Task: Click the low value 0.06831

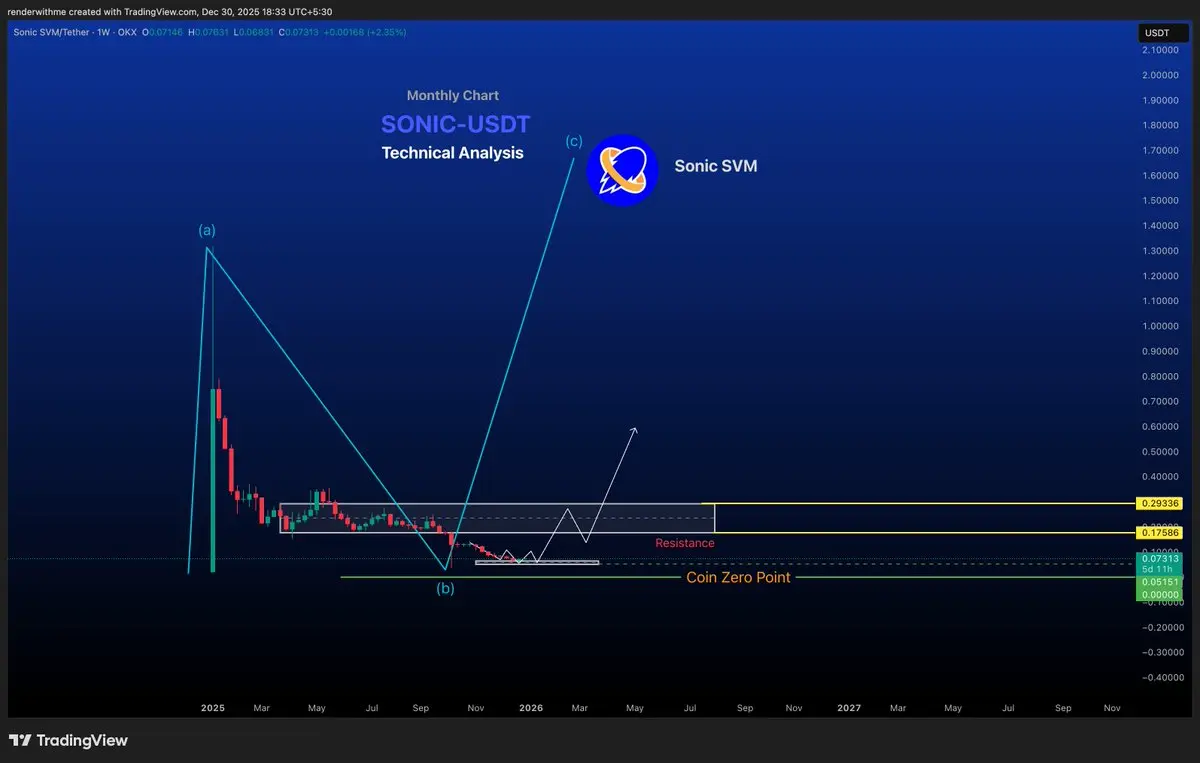Action: [255, 32]
